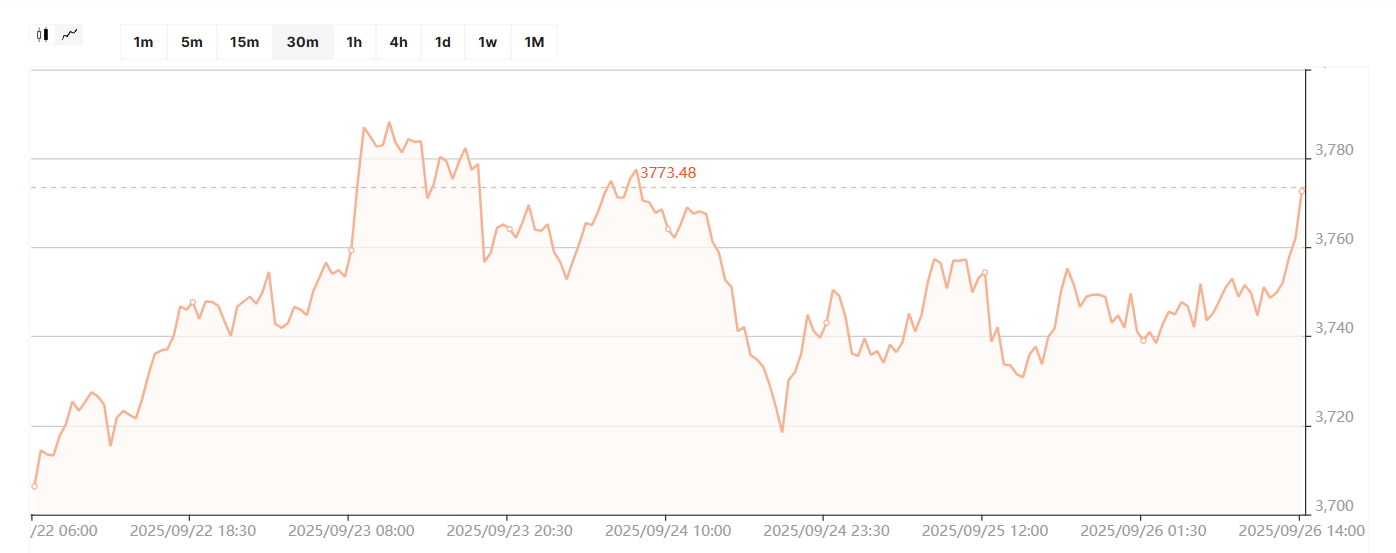Click the 3,780 price axis label
The image size is (1396, 553).
(1335, 151)
